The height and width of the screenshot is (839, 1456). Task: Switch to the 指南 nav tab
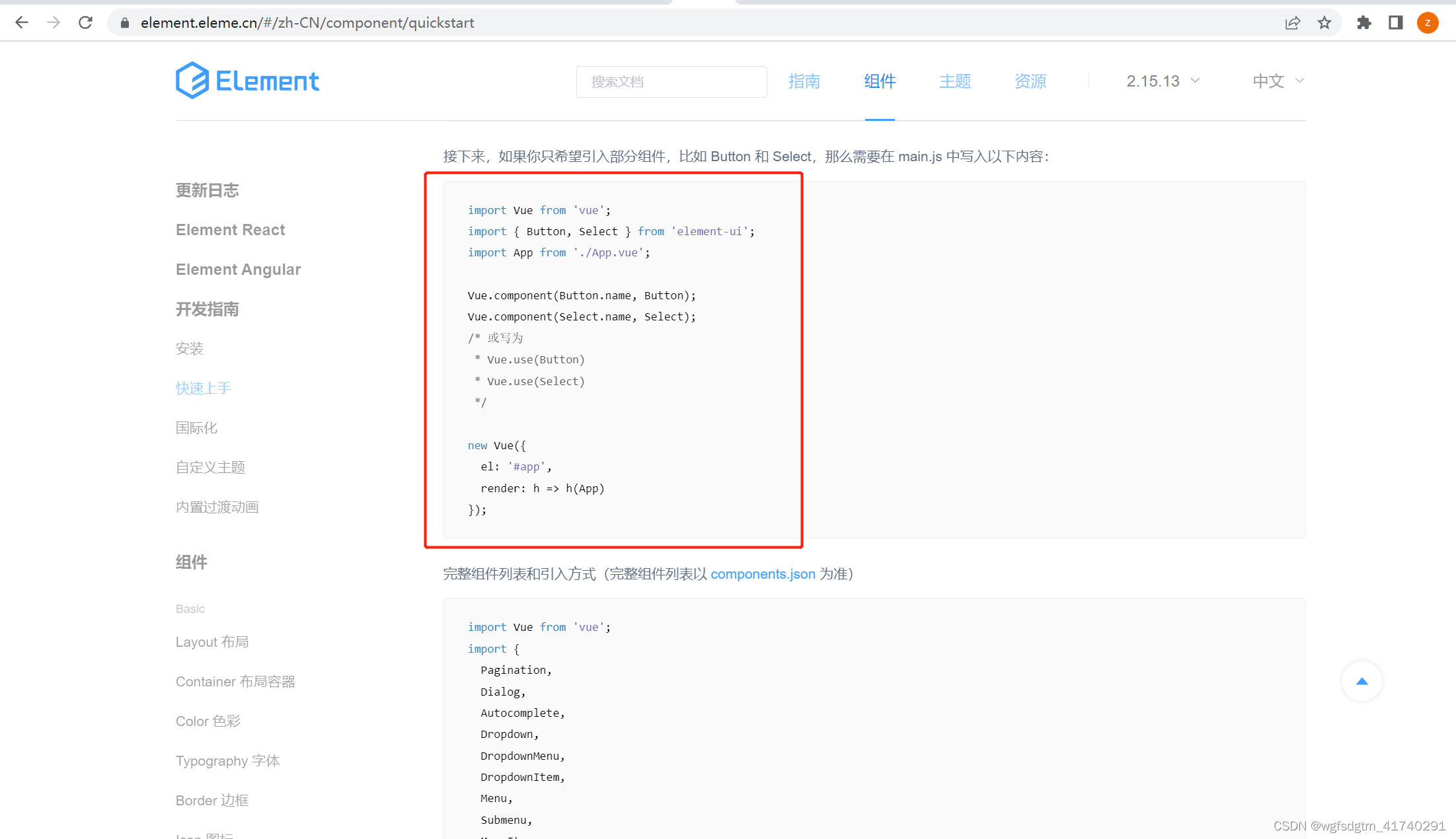(x=804, y=81)
